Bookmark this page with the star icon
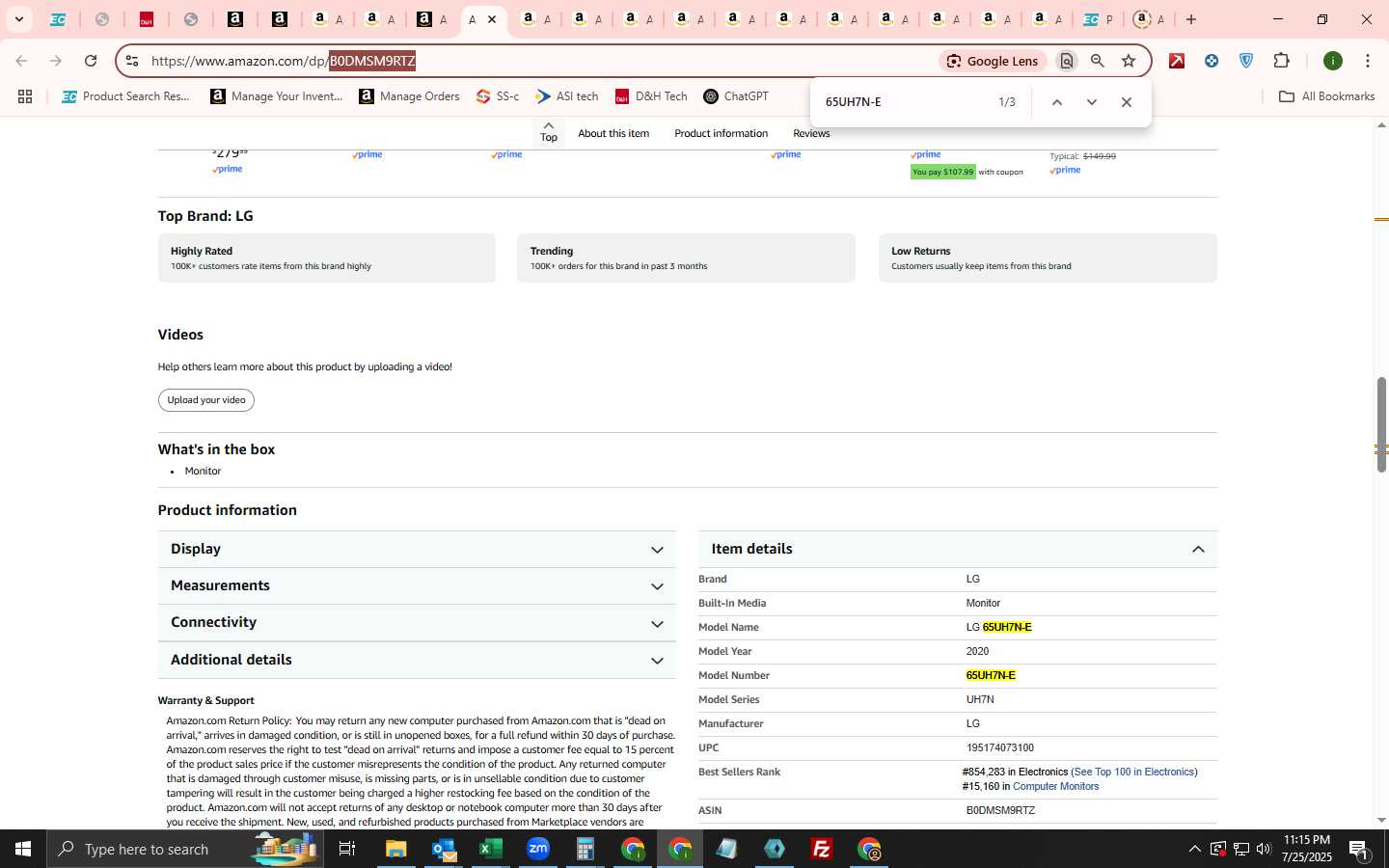The width and height of the screenshot is (1389, 868). (x=1129, y=61)
